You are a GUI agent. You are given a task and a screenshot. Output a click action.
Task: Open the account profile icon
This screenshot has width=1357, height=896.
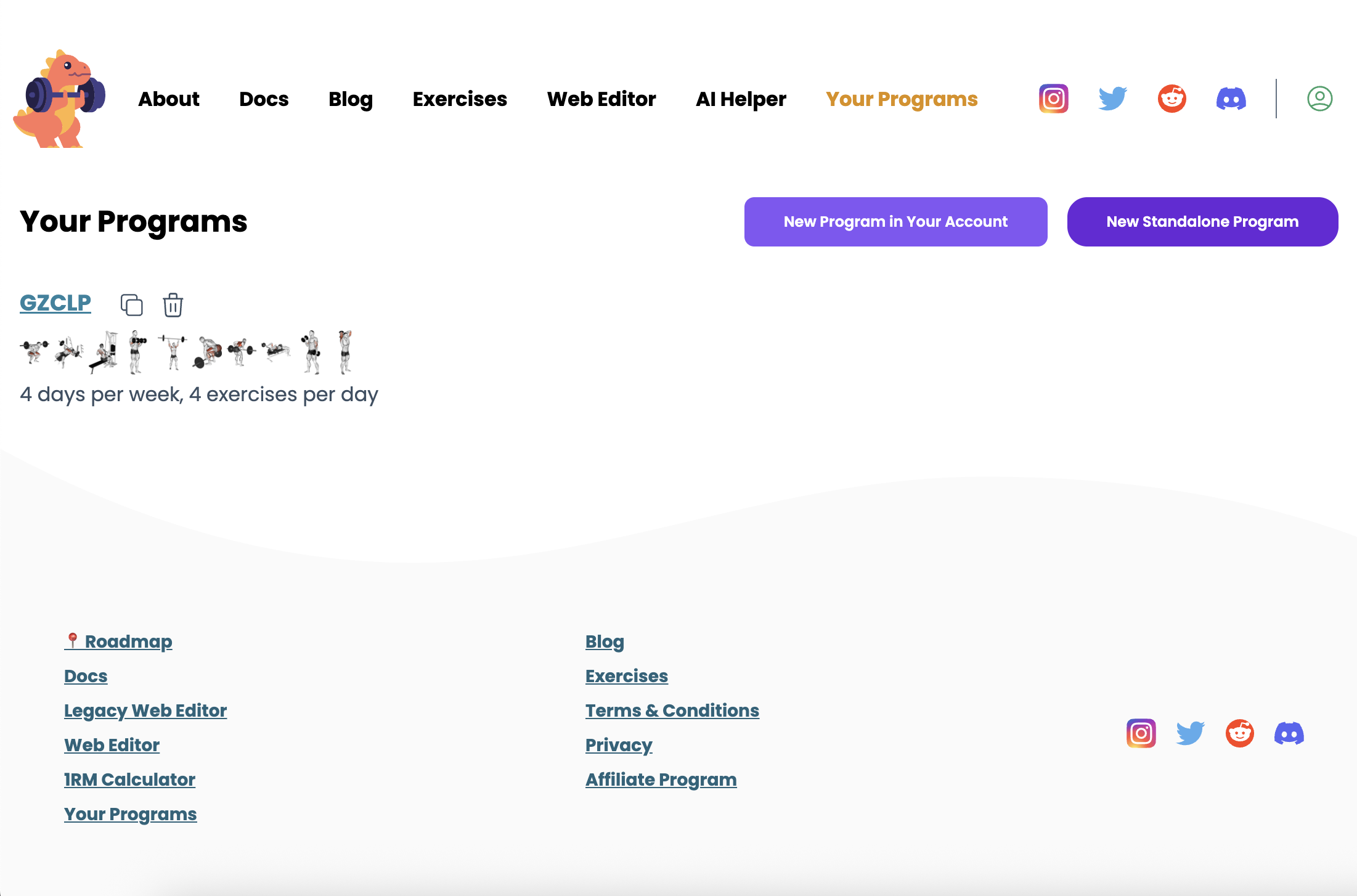[1319, 99]
